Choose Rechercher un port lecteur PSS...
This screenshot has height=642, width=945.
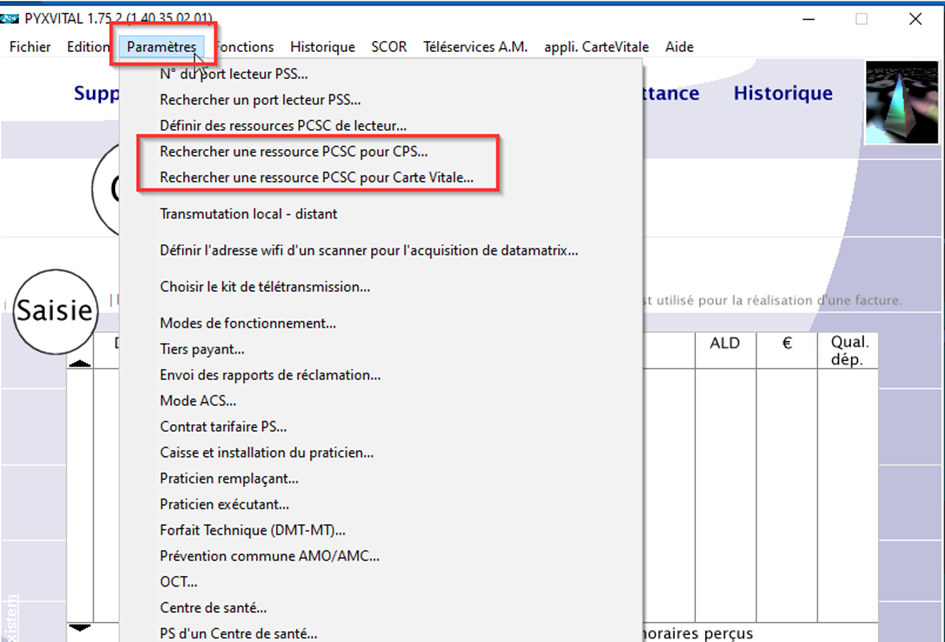[x=381, y=100]
